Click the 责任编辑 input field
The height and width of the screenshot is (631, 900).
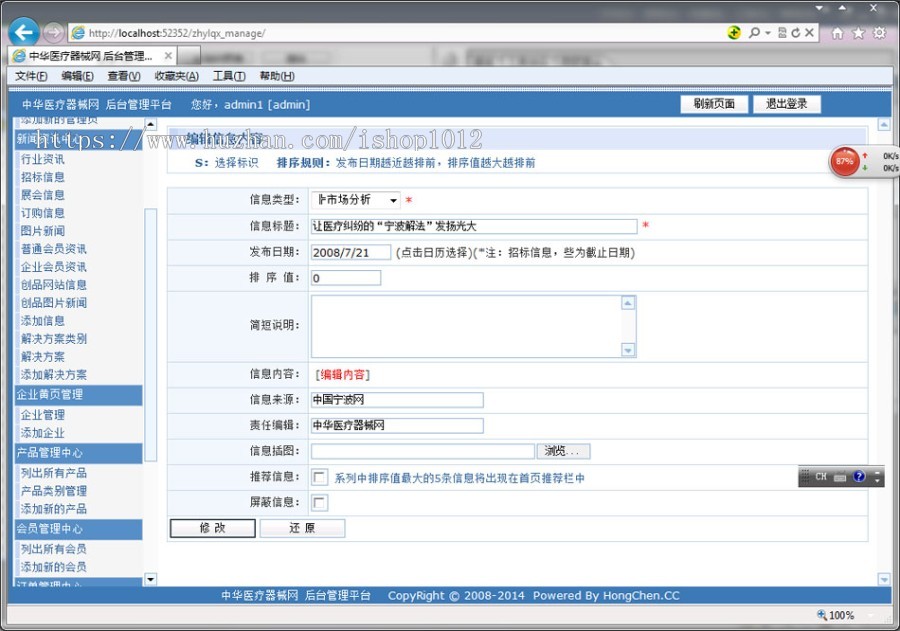click(397, 425)
